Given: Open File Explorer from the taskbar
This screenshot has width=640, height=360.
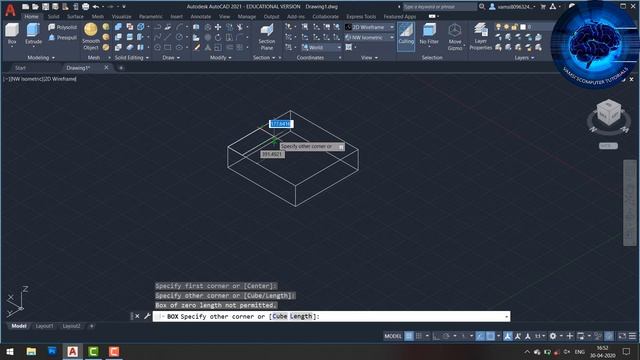Looking at the screenshot, I should (x=31, y=351).
